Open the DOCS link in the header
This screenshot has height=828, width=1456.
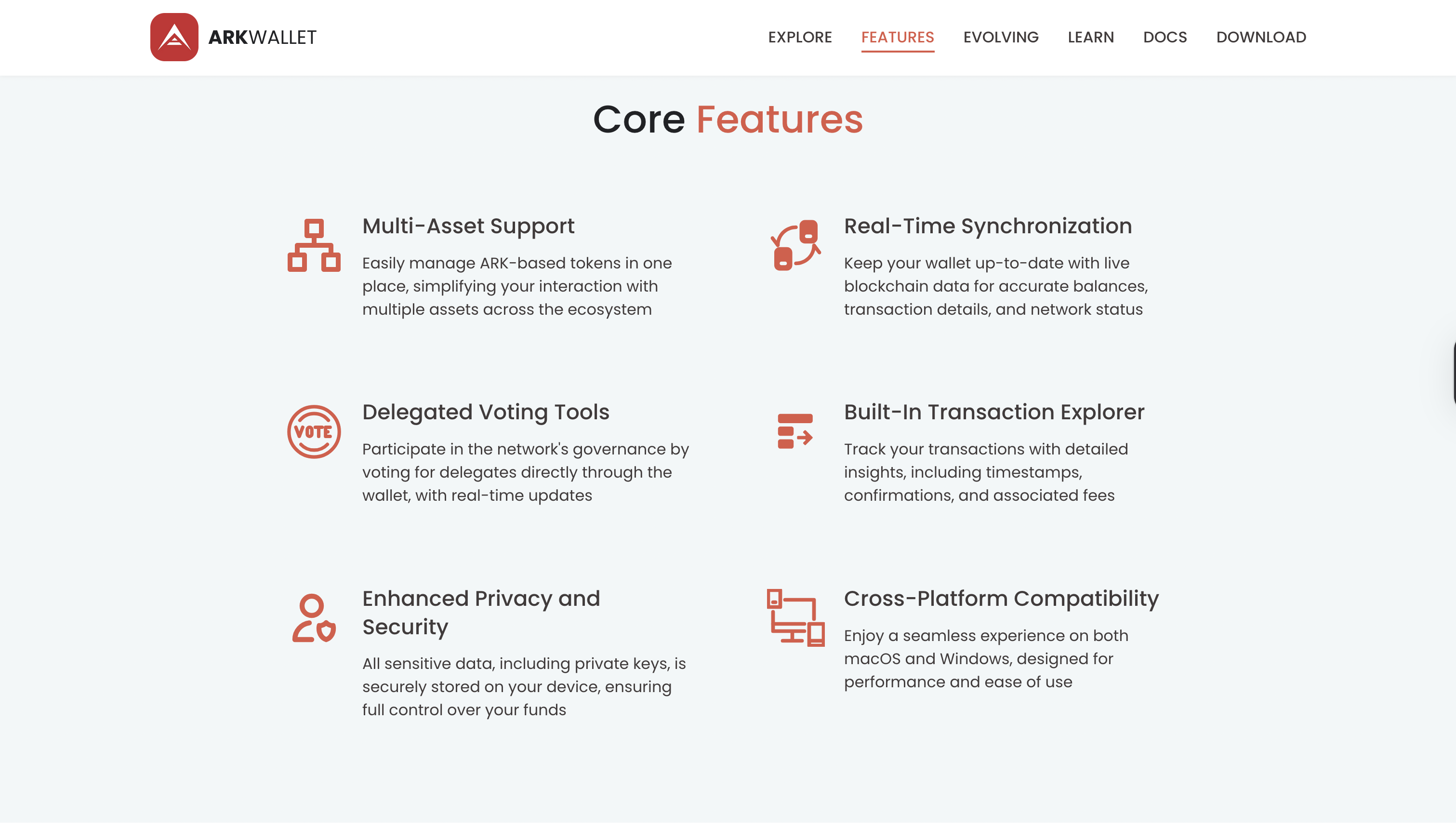pyautogui.click(x=1165, y=37)
